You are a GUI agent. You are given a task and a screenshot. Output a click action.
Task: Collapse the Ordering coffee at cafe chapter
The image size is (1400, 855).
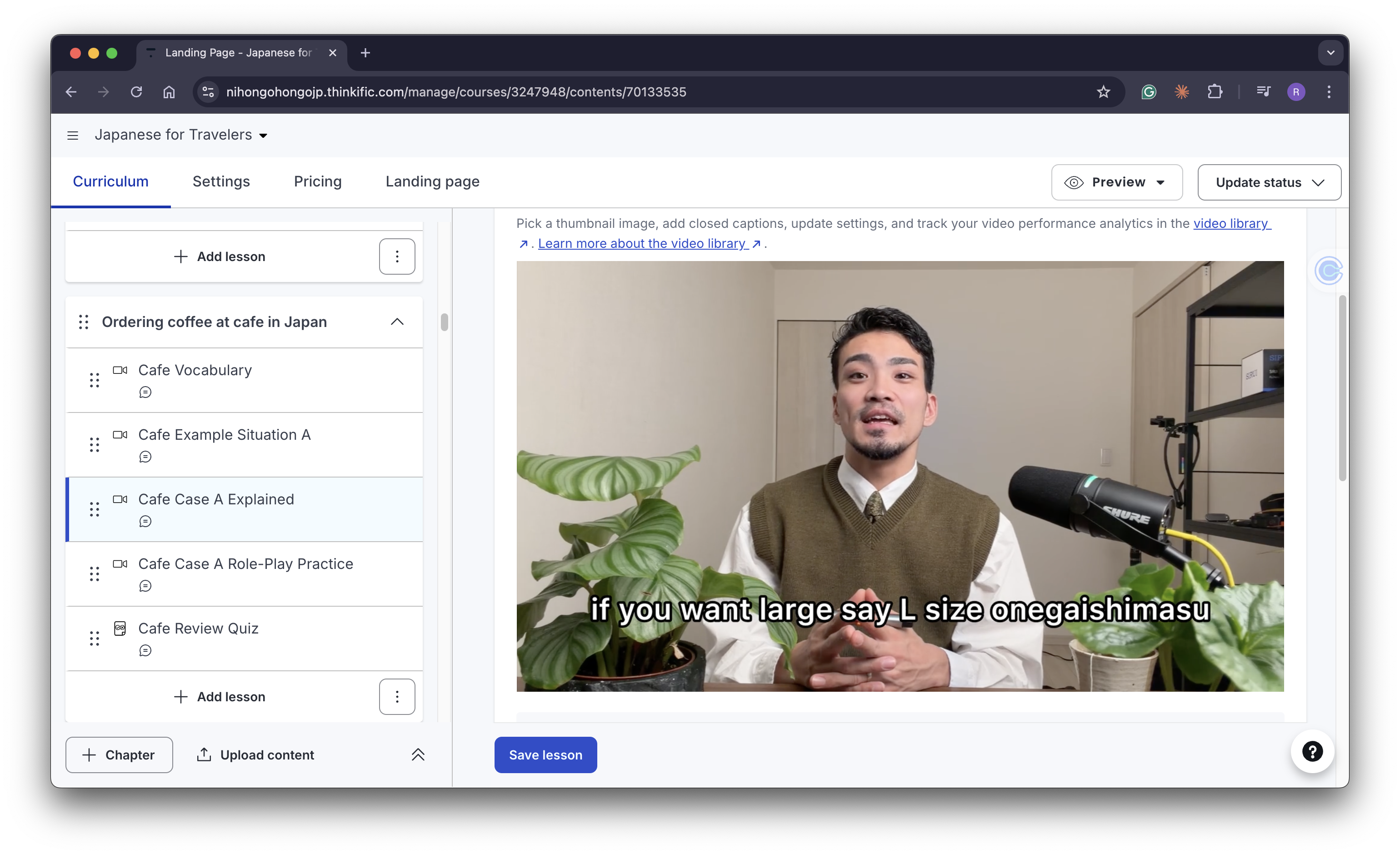[x=396, y=322]
